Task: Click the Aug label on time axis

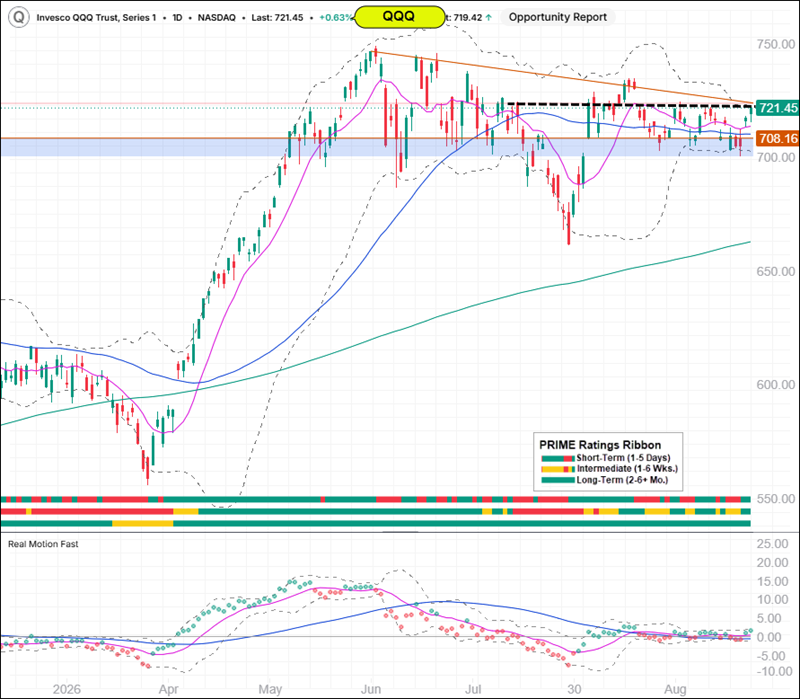Action: [x=676, y=689]
